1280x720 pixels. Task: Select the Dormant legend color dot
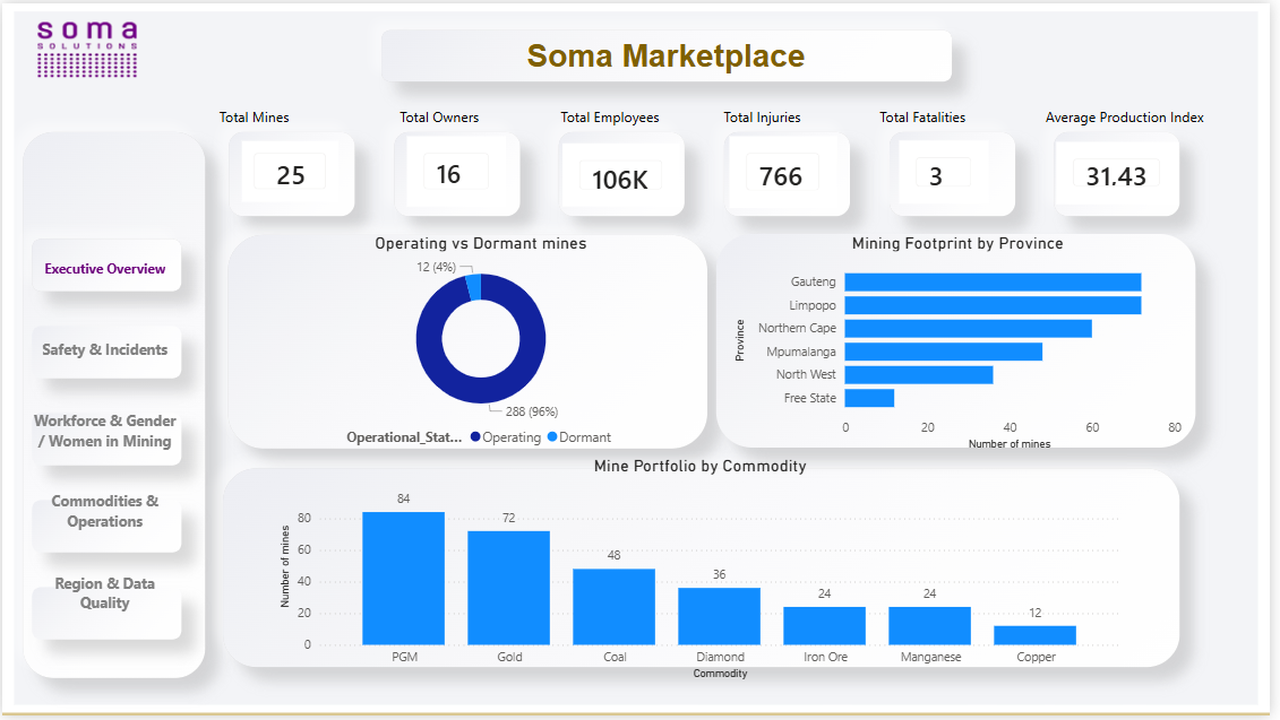552,437
